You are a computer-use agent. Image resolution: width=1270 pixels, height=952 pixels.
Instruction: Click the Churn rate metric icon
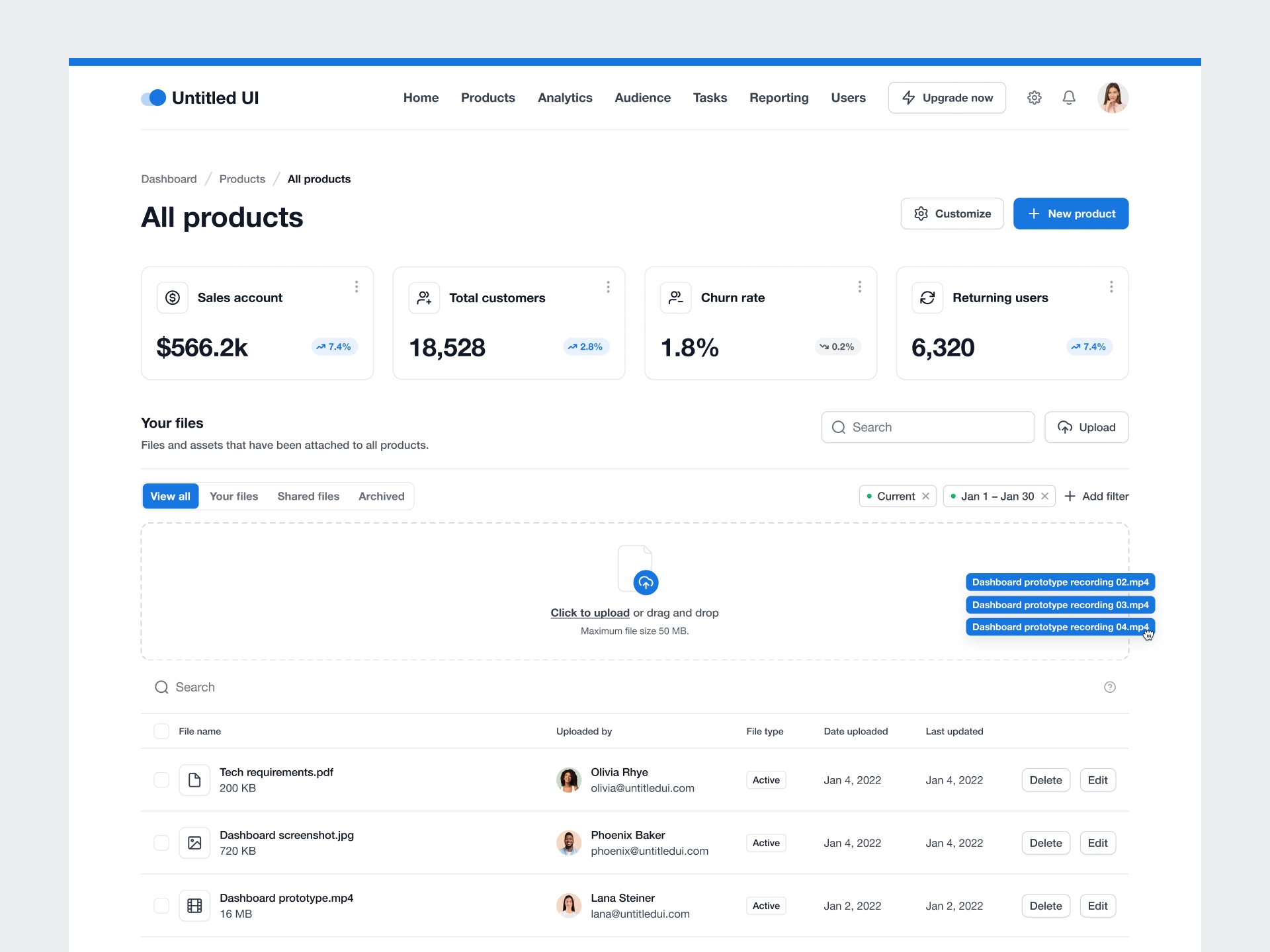pos(676,298)
